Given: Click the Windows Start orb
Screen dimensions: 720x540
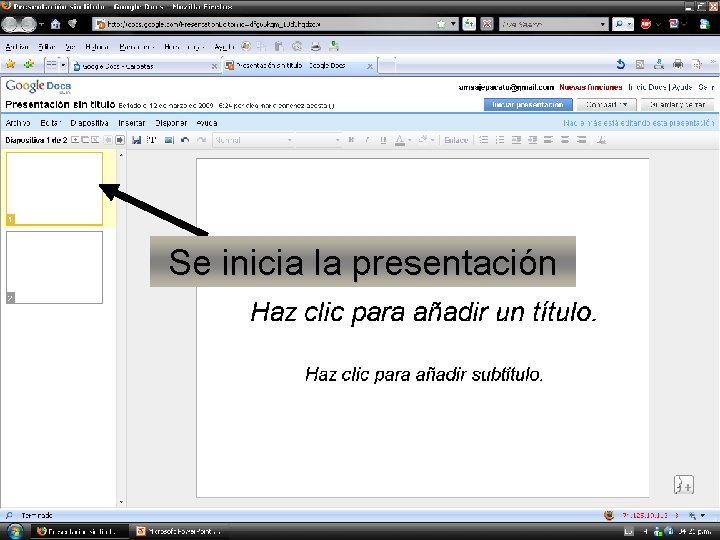Looking at the screenshot, I should click(x=15, y=531).
